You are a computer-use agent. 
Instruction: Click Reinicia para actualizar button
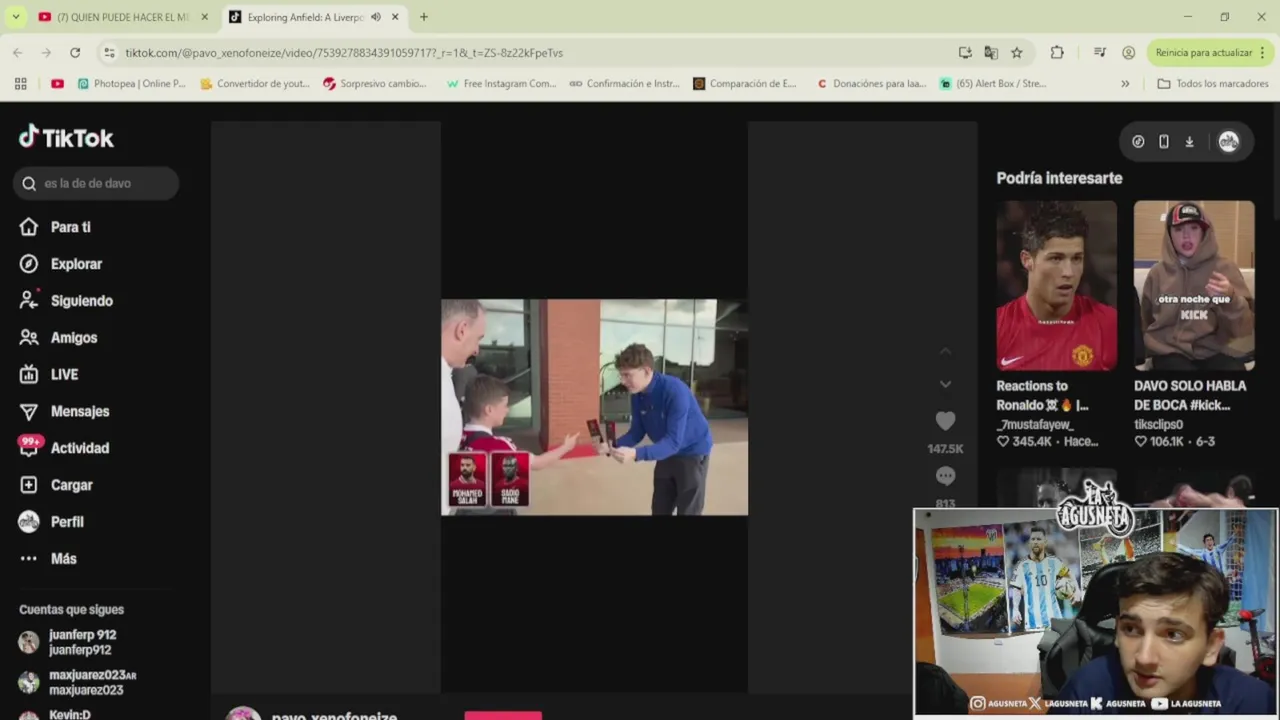[1203, 52]
